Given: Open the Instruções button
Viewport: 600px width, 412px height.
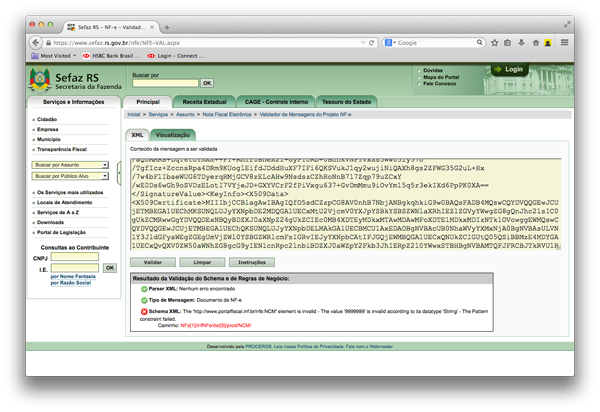Looking at the screenshot, I should [x=252, y=262].
